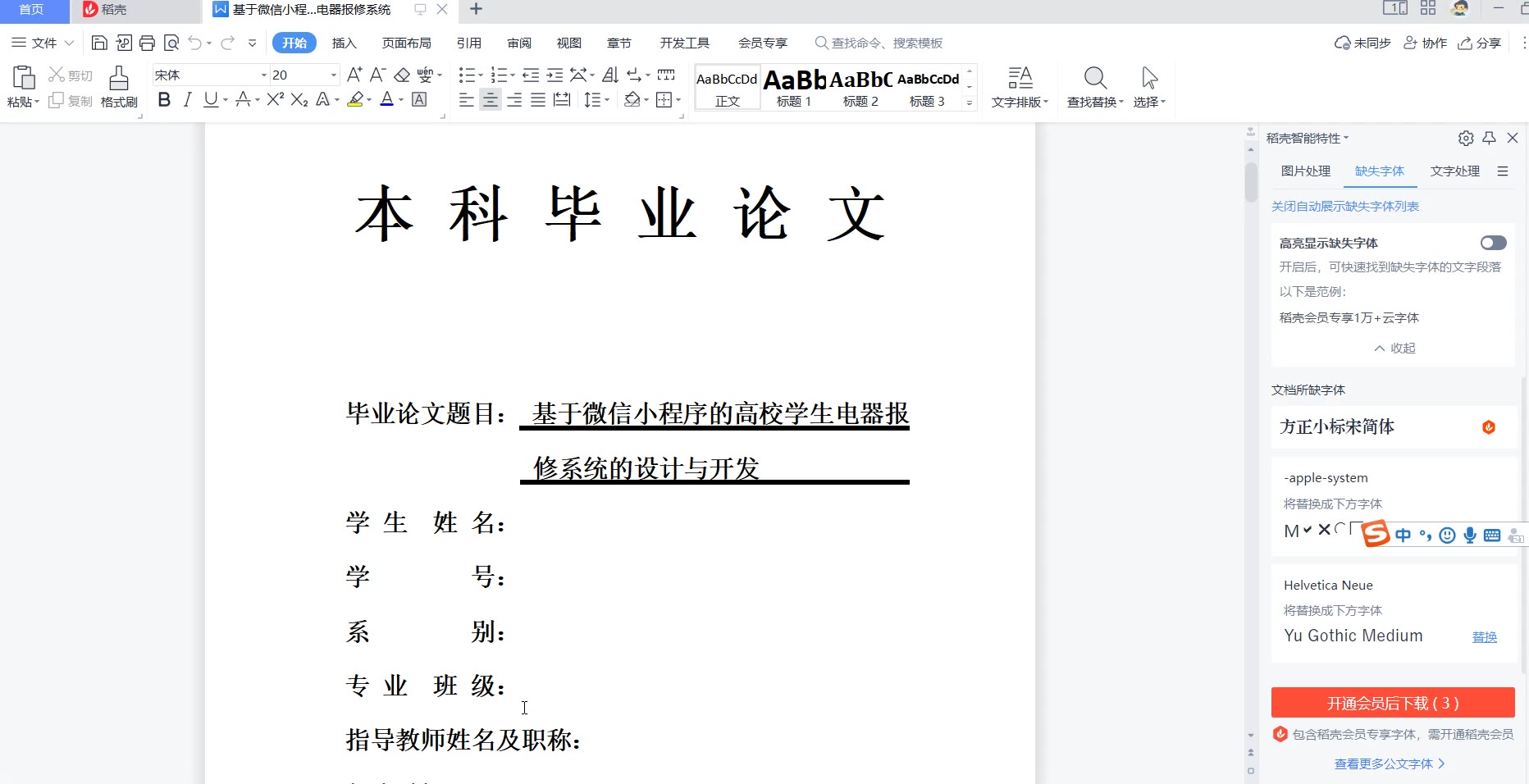Click the phonetic guide (wén) icon
The image size is (1529, 784).
pos(425,75)
